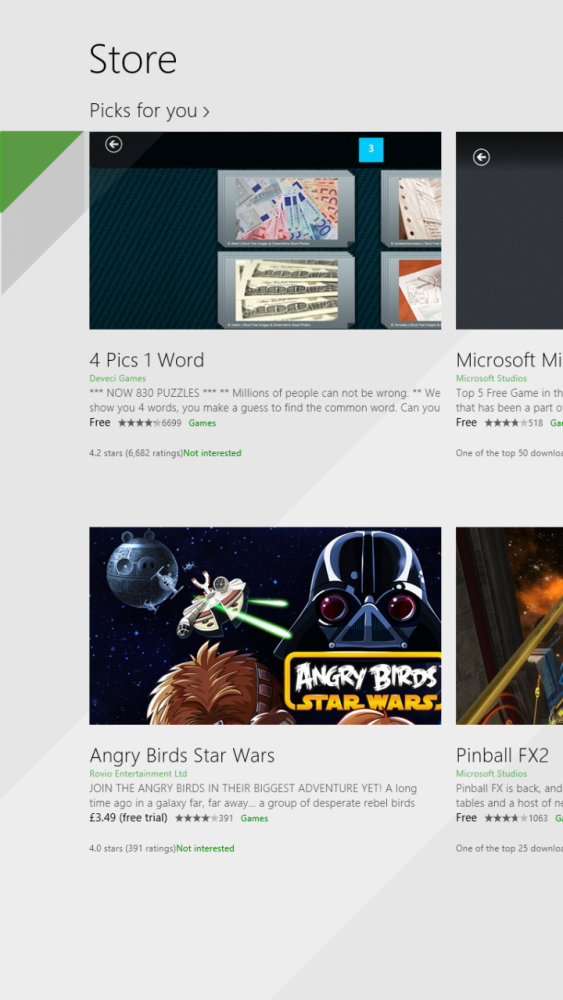The height and width of the screenshot is (1000, 563).
Task: Select the dollar bills picture tile
Action: coord(286,290)
